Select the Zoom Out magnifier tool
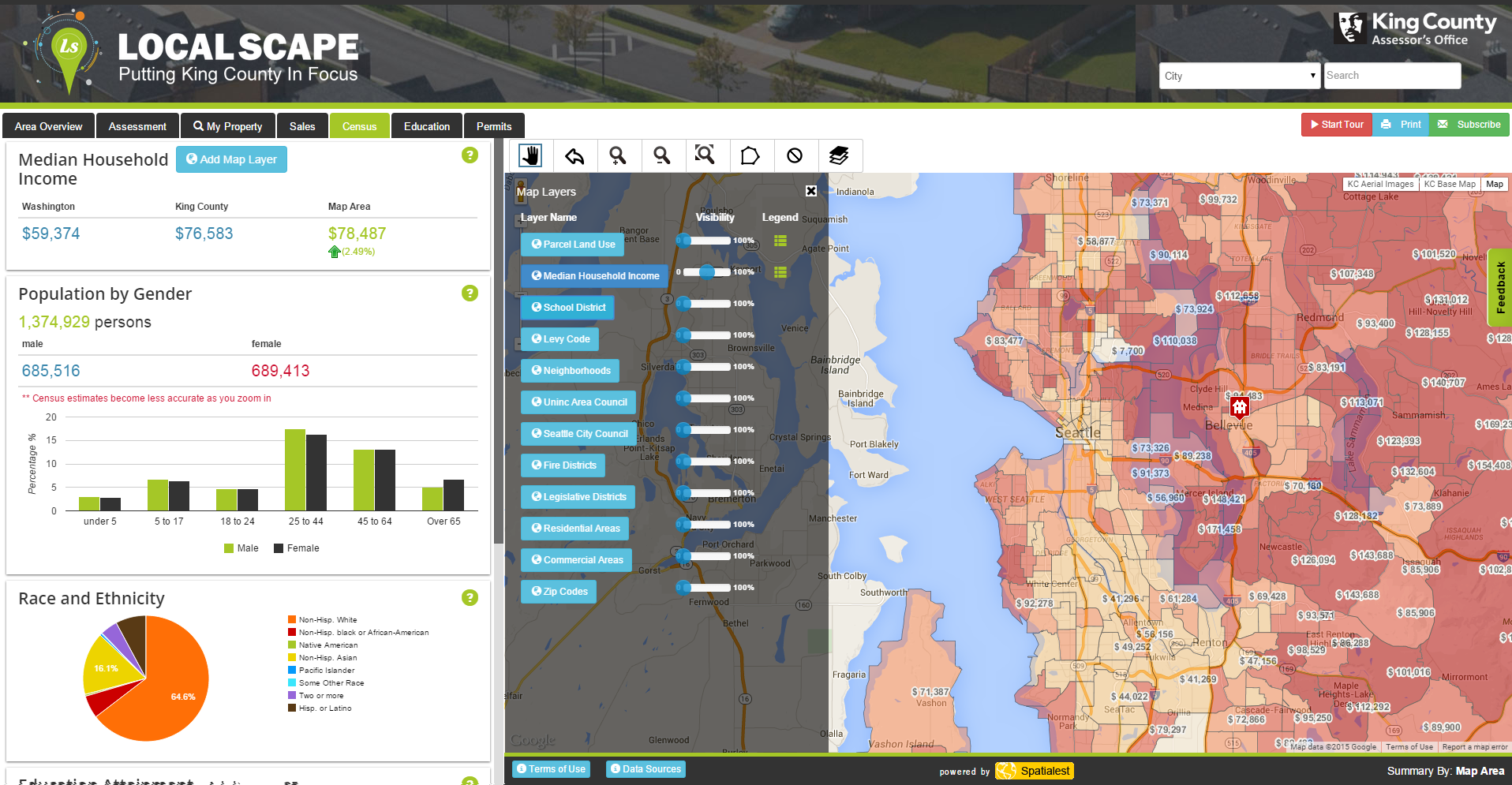Image resolution: width=1512 pixels, height=785 pixels. pos(663,155)
